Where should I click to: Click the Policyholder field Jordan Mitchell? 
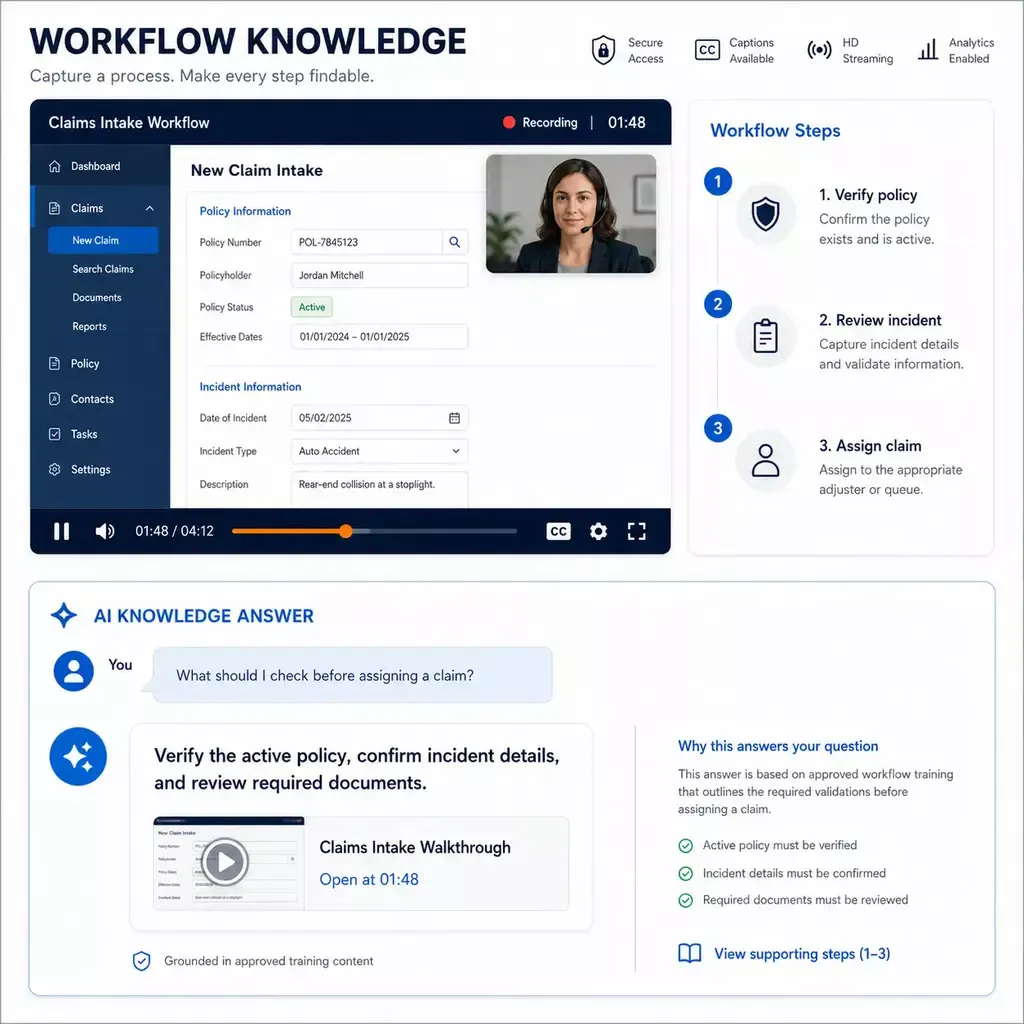click(x=379, y=276)
